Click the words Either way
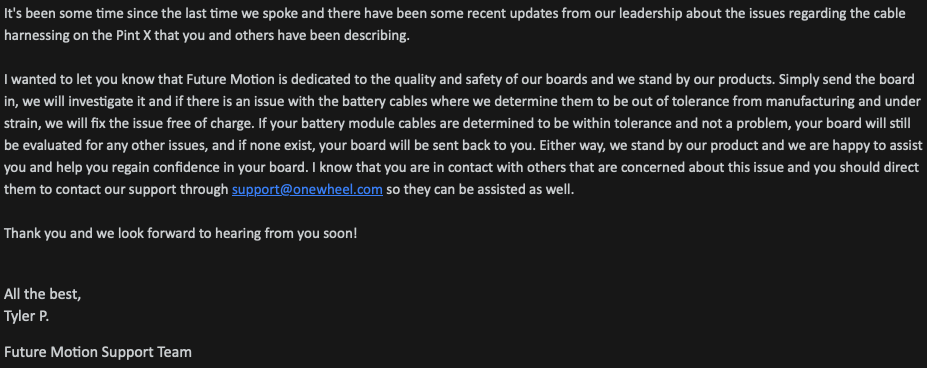 click(573, 146)
